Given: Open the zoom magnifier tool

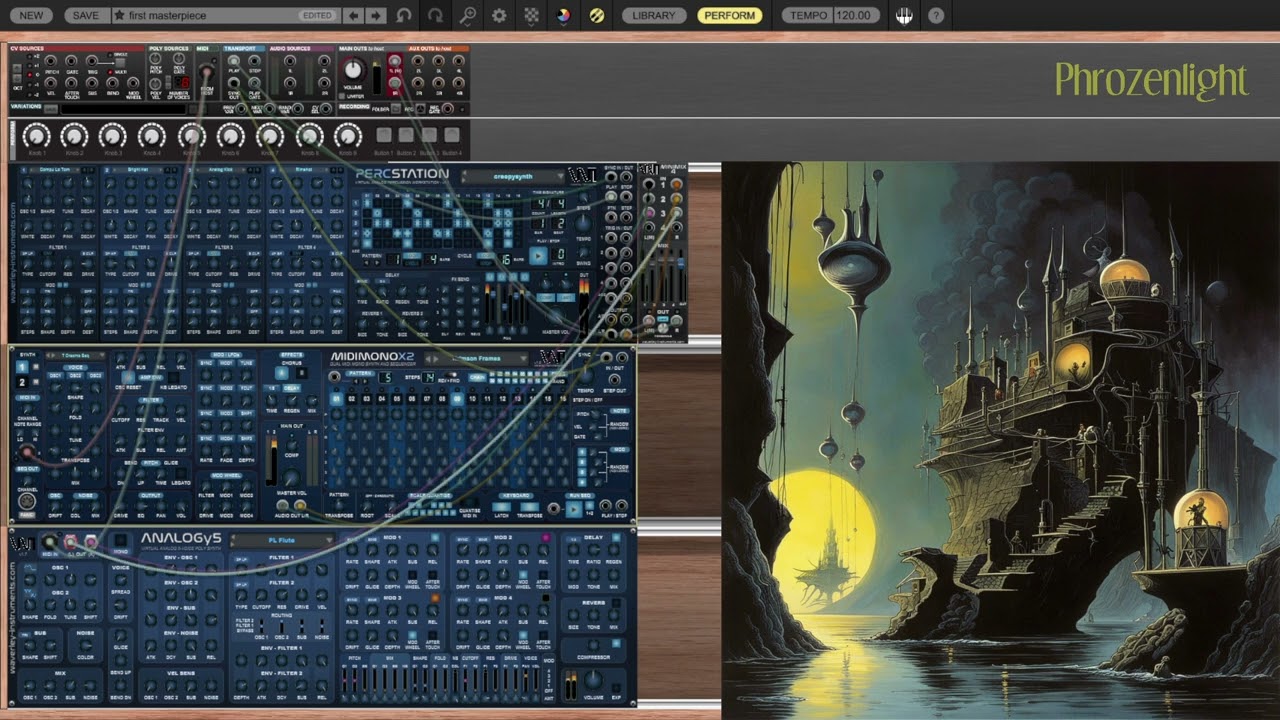Looking at the screenshot, I should [467, 16].
